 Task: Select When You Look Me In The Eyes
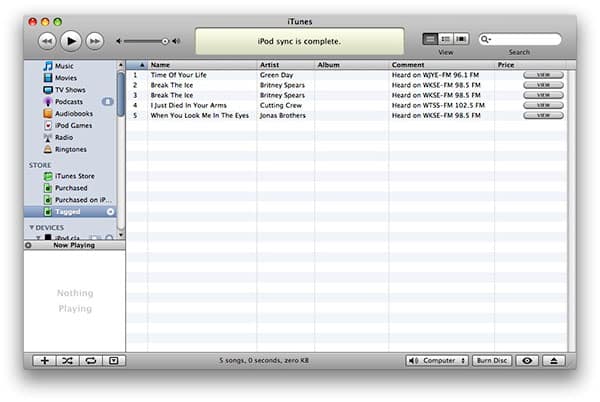[x=199, y=116]
